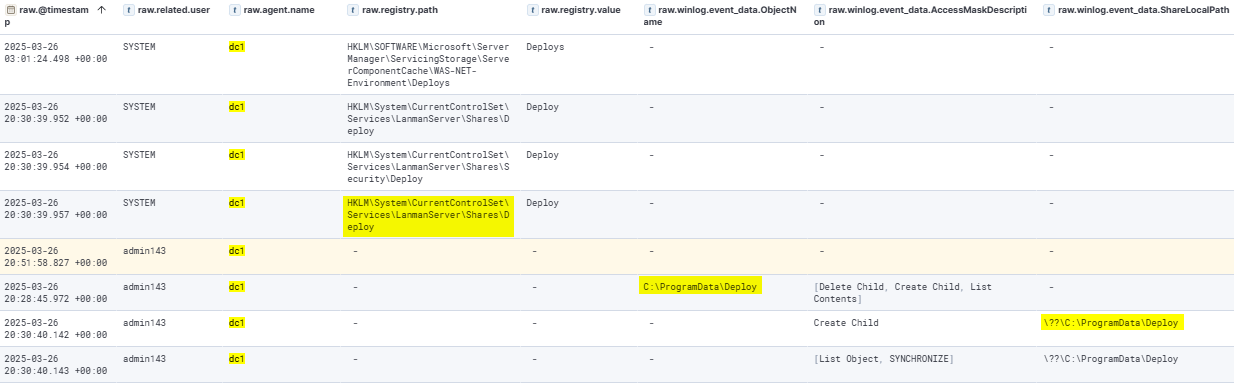Viewport: 1234px width, 387px height.
Task: Click the type icon beside AccessMaskDescription column
Action: point(820,9)
